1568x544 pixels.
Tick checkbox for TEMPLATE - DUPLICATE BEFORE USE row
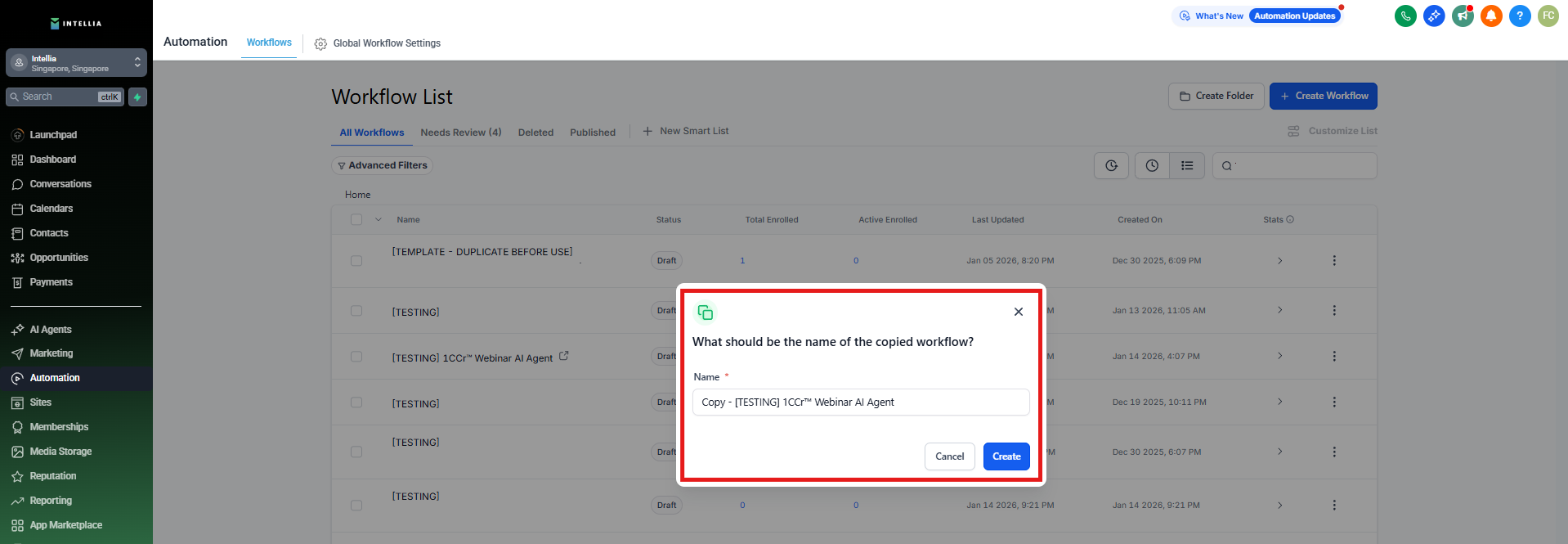click(356, 260)
